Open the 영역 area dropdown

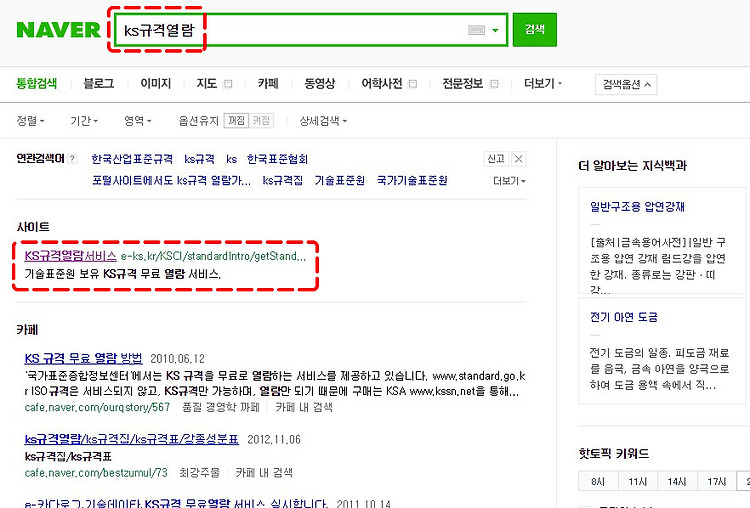[x=138, y=121]
